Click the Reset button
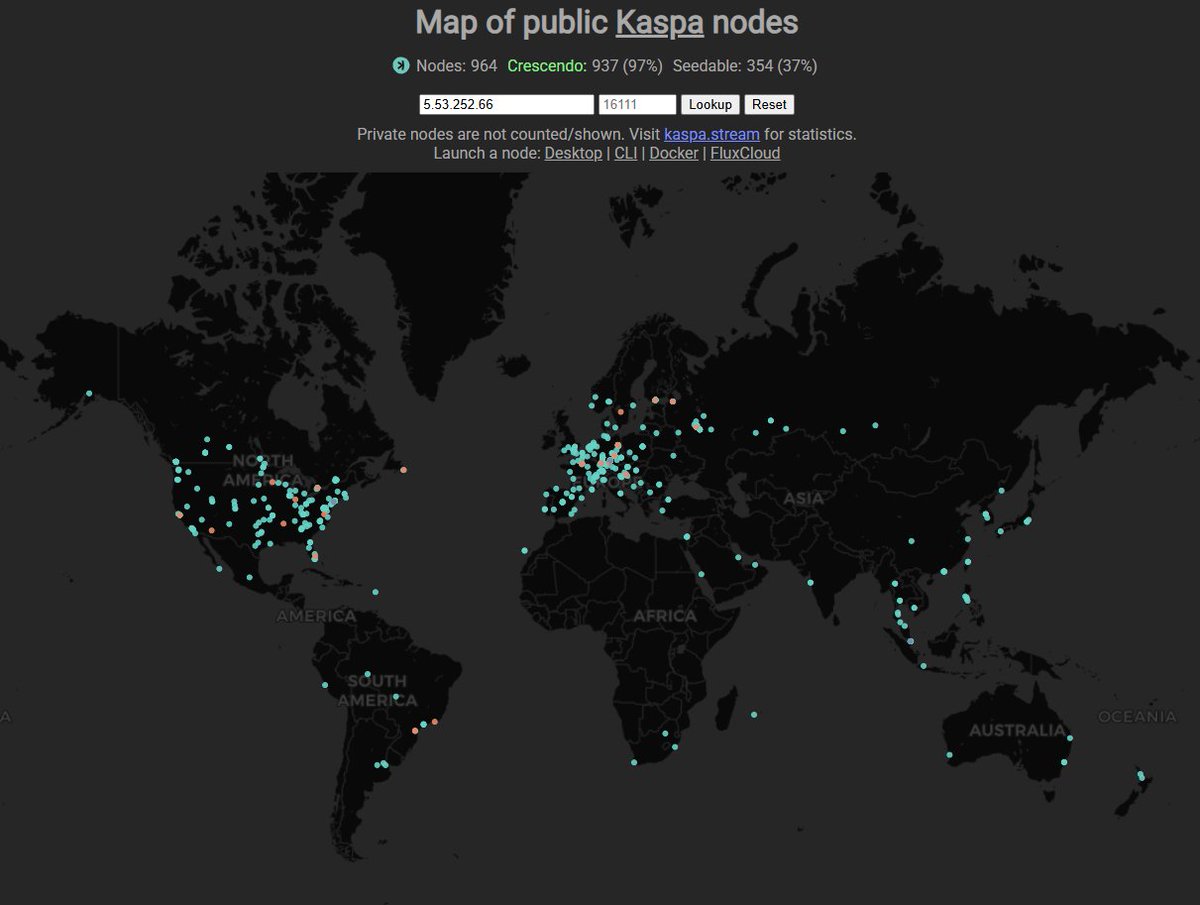This screenshot has height=905, width=1200. 769,104
